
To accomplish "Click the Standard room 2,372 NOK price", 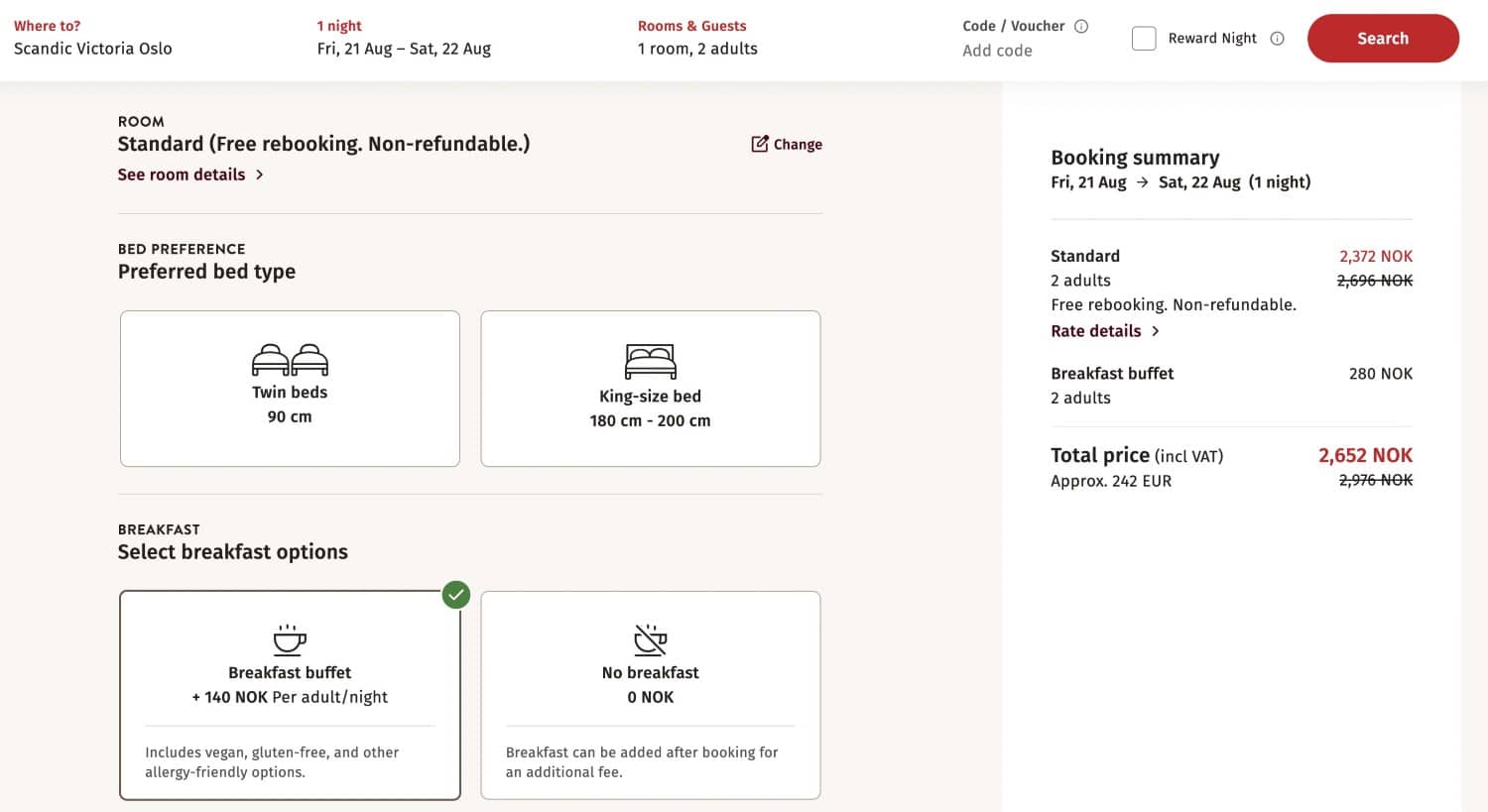I will 1376,256.
